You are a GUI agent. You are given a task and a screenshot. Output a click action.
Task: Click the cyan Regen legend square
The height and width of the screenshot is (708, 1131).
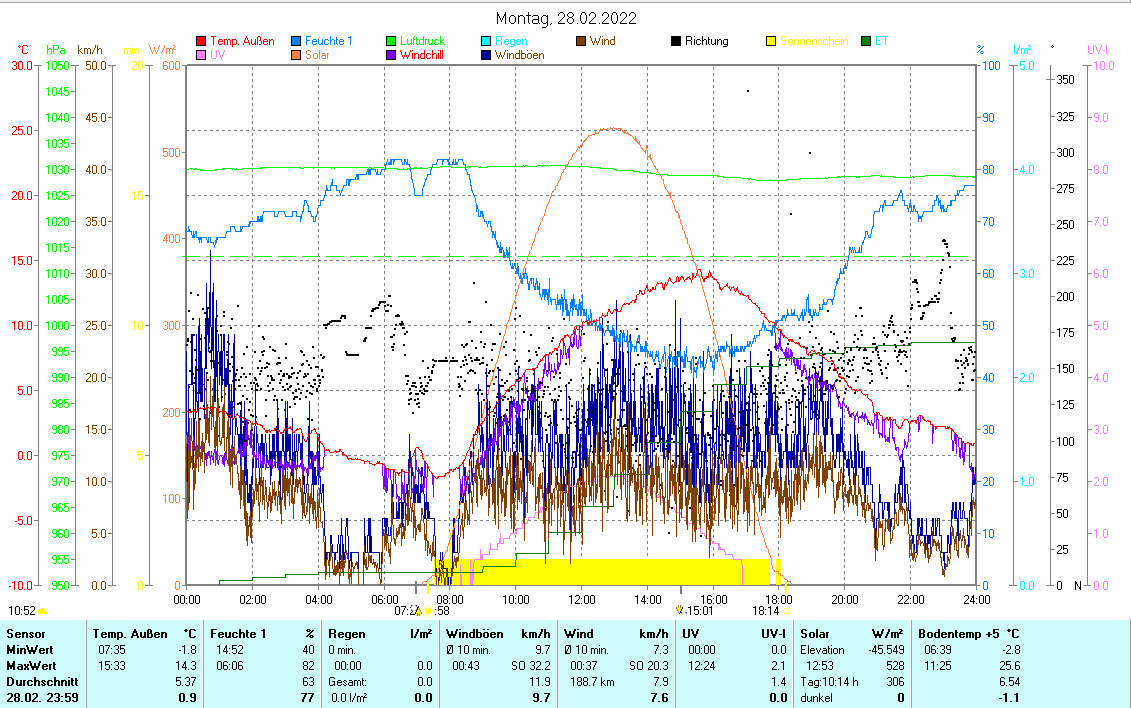click(x=486, y=41)
